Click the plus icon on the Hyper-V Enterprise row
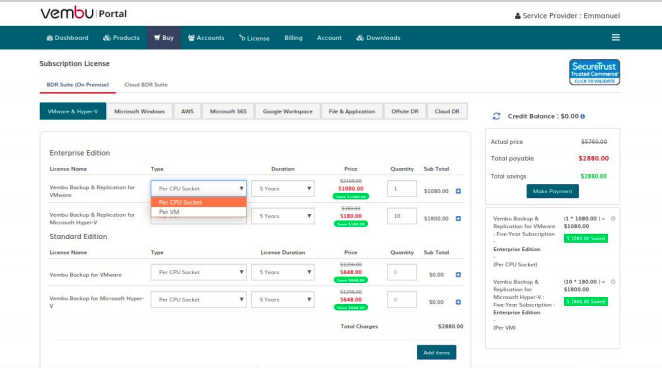The height and width of the screenshot is (368, 662). [x=458, y=219]
